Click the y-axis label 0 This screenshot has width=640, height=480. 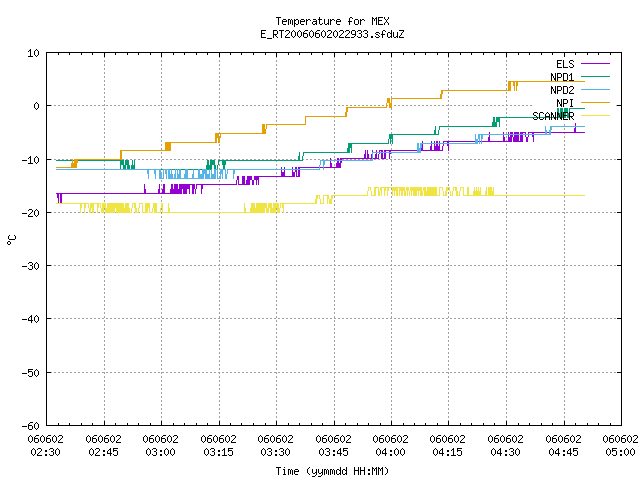pos(37,106)
